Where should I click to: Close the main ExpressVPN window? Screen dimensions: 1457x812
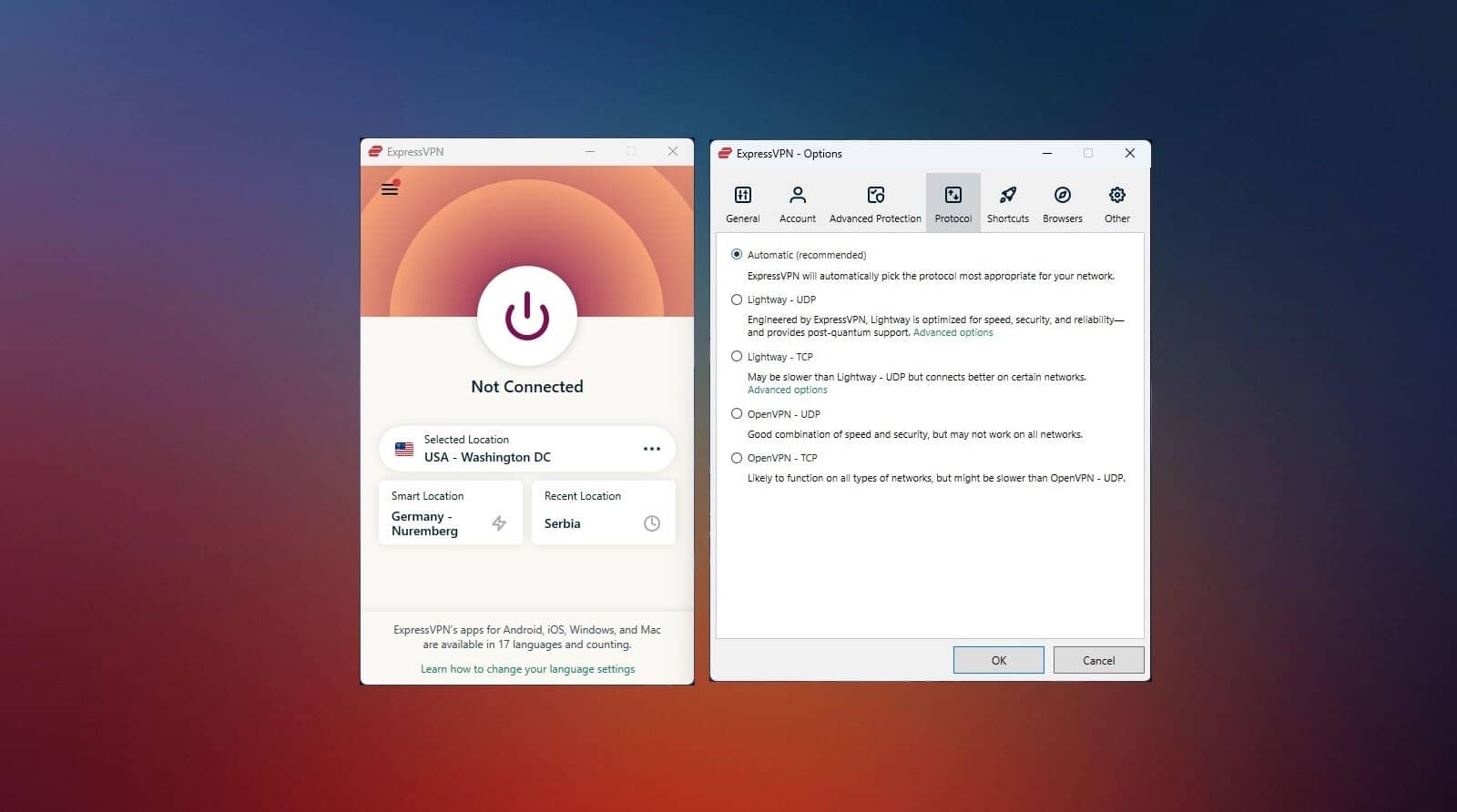(x=673, y=151)
